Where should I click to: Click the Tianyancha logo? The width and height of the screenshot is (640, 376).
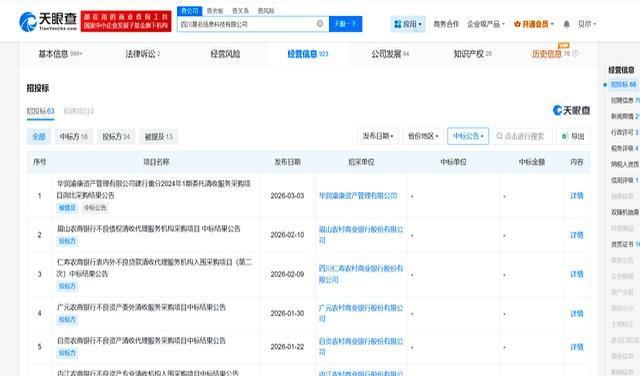(x=48, y=21)
